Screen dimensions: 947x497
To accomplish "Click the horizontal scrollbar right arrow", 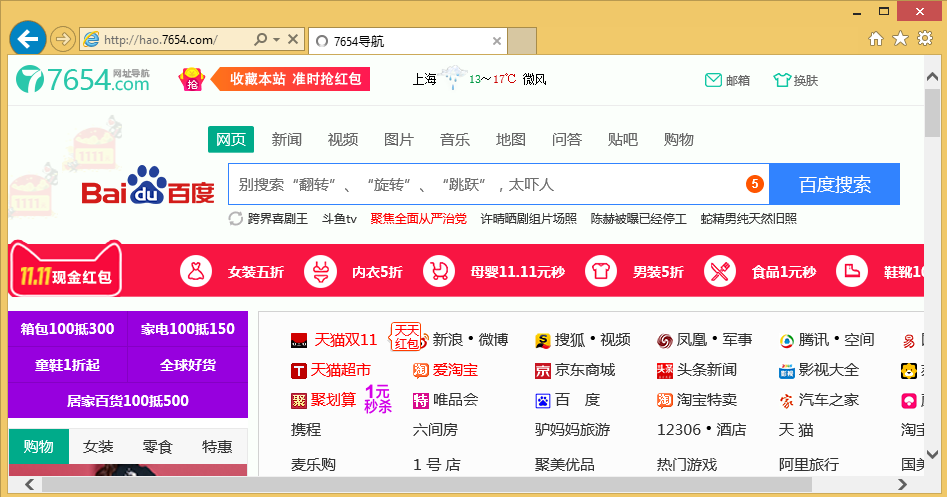I will pyautogui.click(x=902, y=484).
